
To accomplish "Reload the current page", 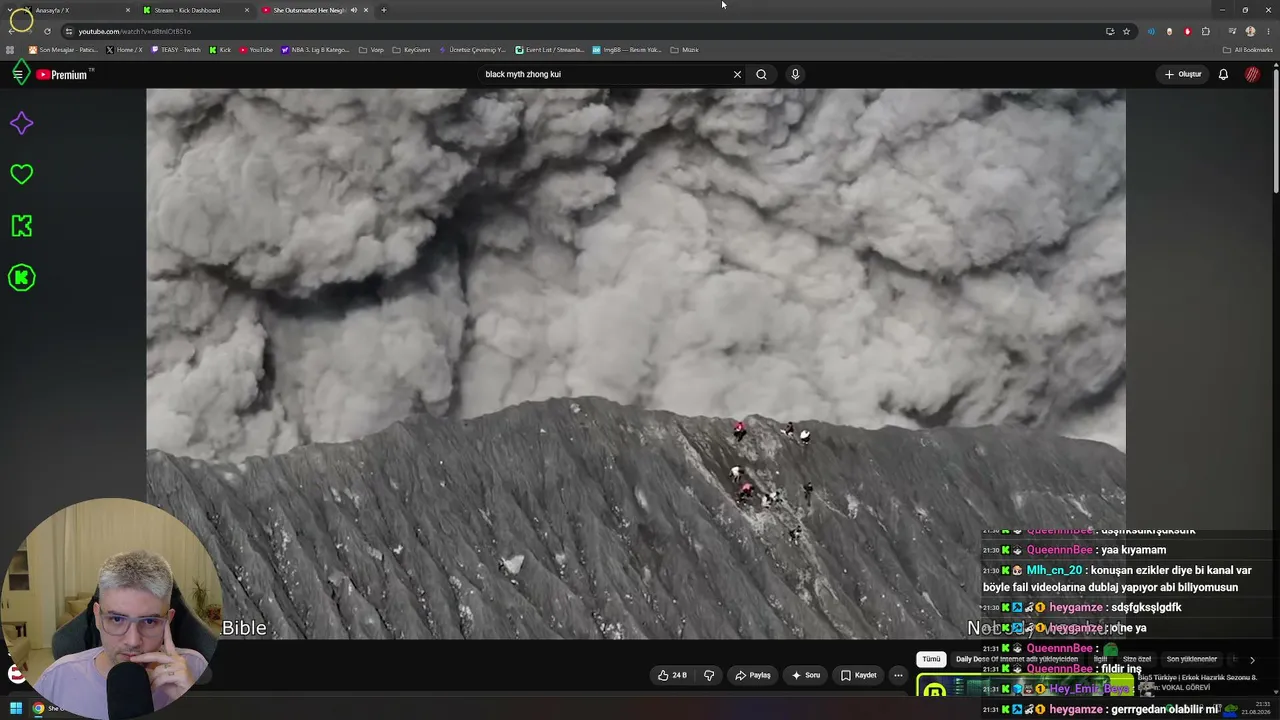I will [46, 31].
